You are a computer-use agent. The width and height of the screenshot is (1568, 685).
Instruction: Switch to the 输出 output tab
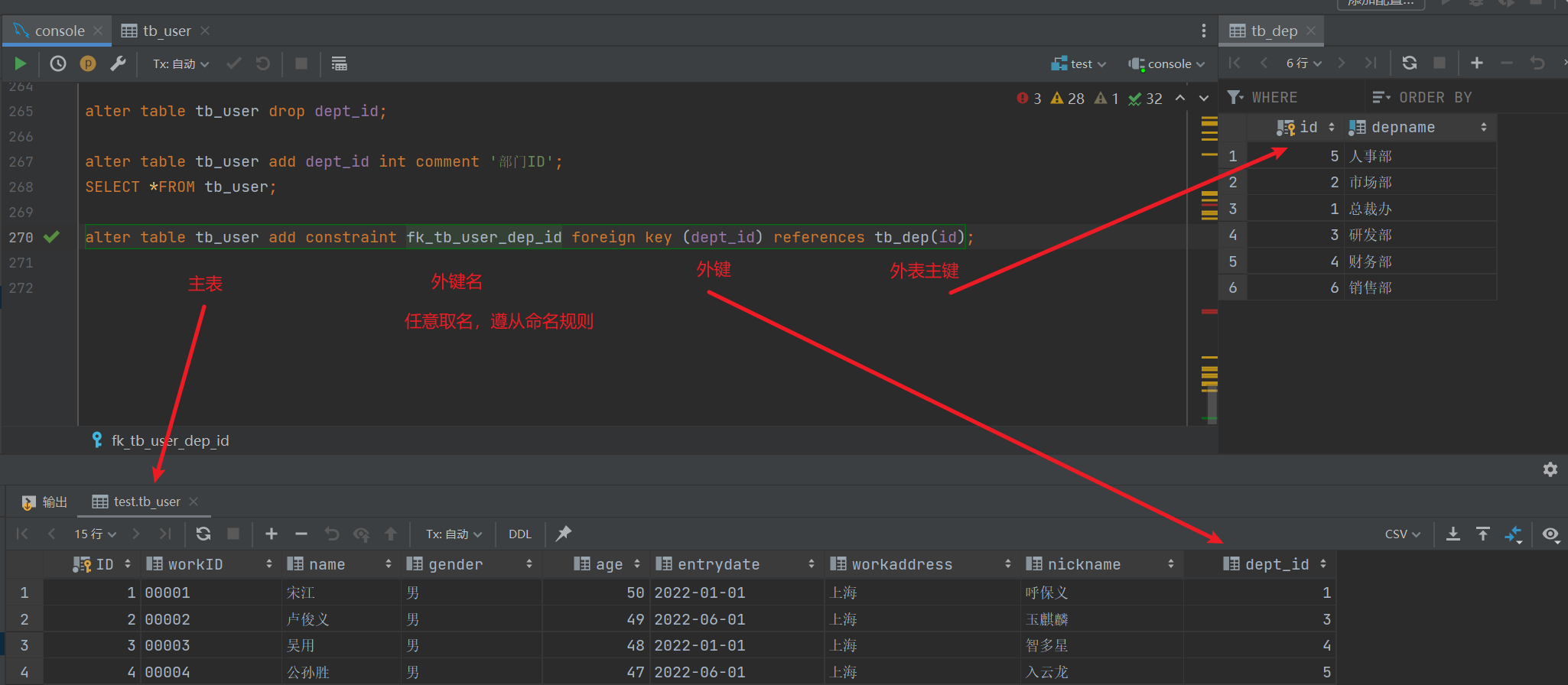[45, 502]
